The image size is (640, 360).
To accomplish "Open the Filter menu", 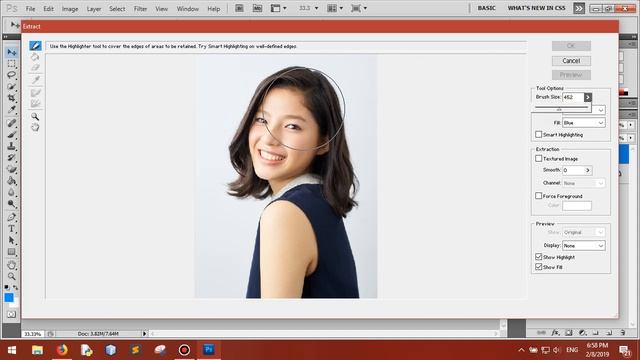I will (x=140, y=9).
